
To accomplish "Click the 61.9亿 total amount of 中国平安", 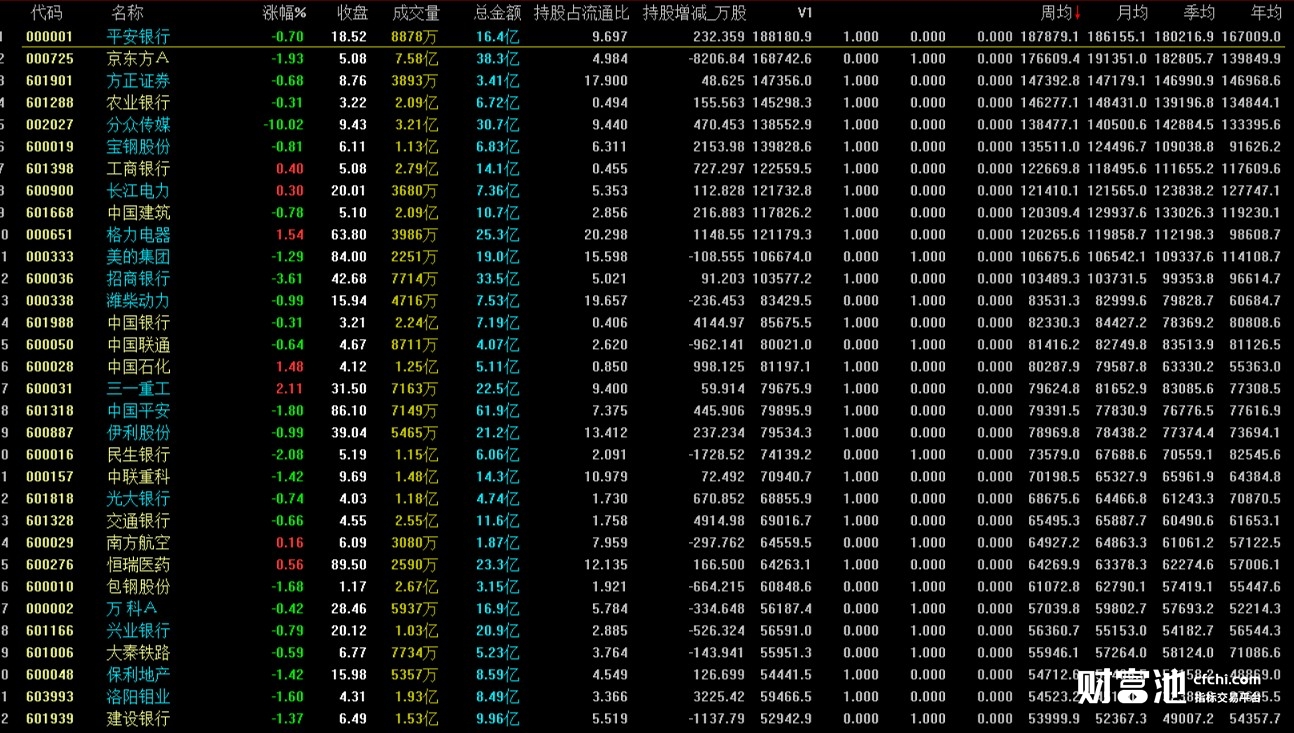I will [498, 411].
